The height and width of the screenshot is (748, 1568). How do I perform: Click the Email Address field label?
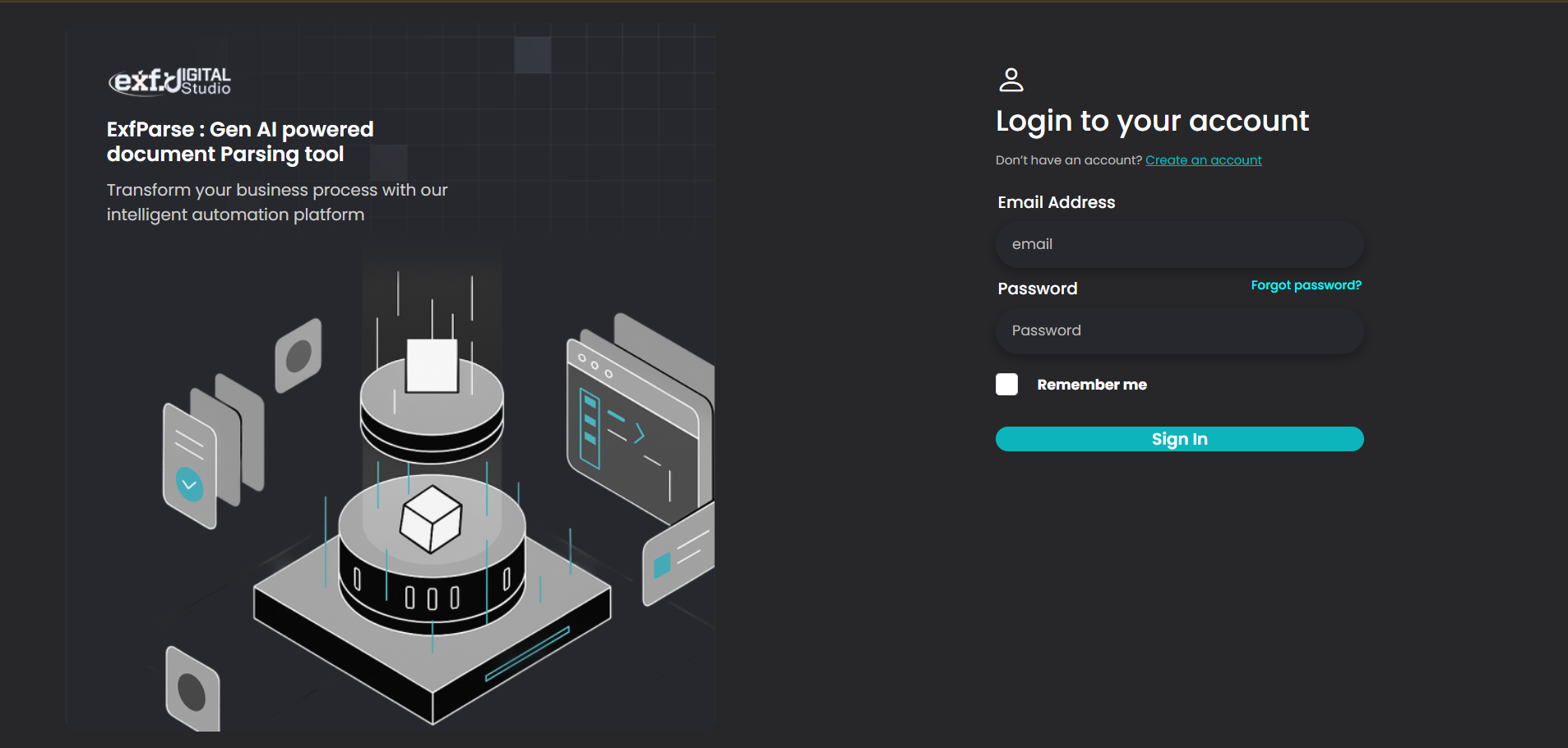1056,202
